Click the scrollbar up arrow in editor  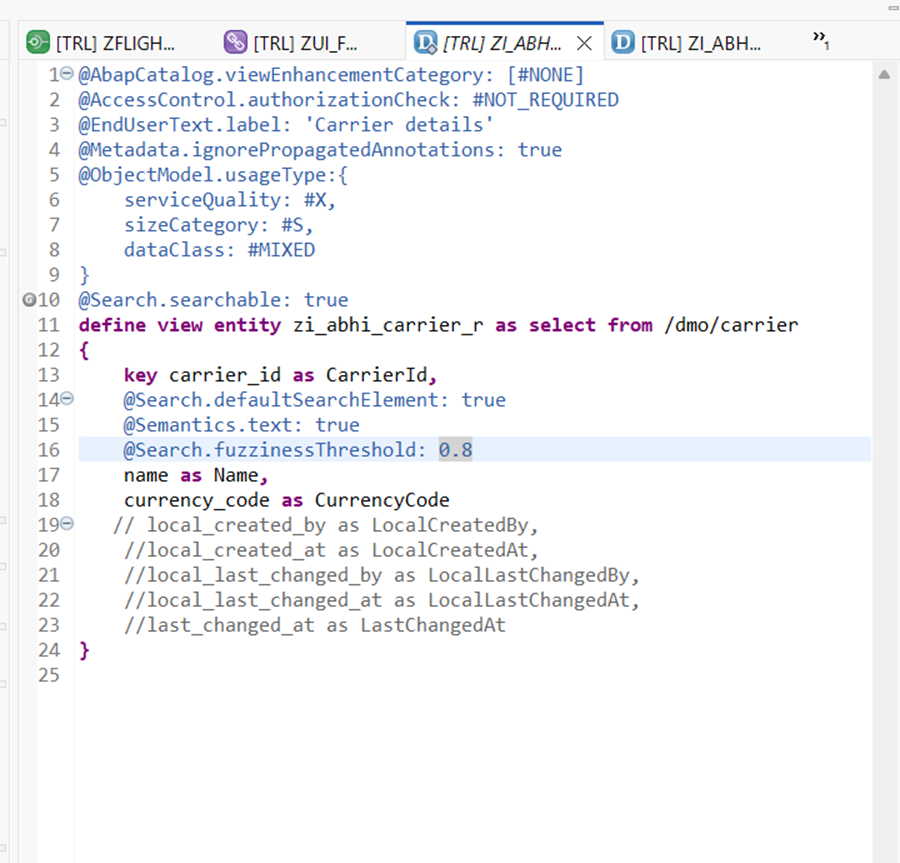884,75
